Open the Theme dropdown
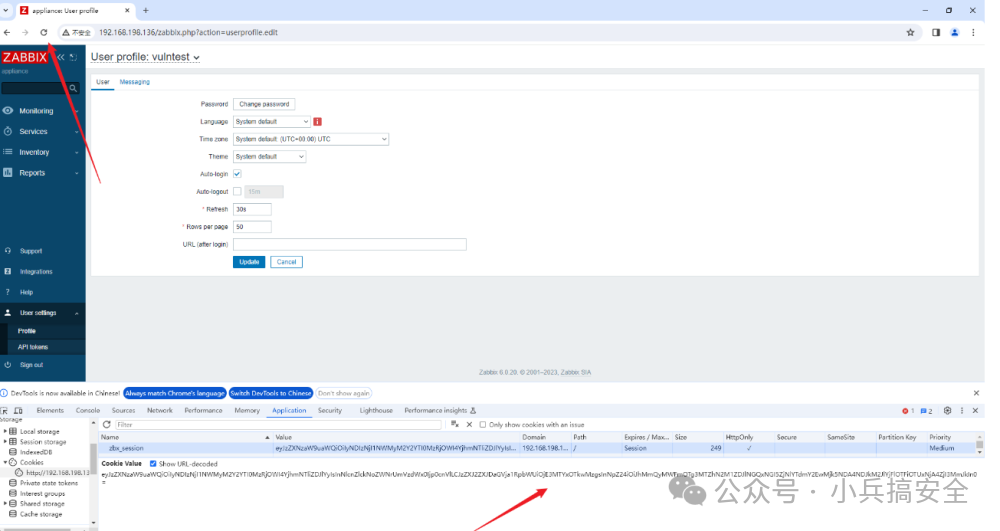 [269, 157]
